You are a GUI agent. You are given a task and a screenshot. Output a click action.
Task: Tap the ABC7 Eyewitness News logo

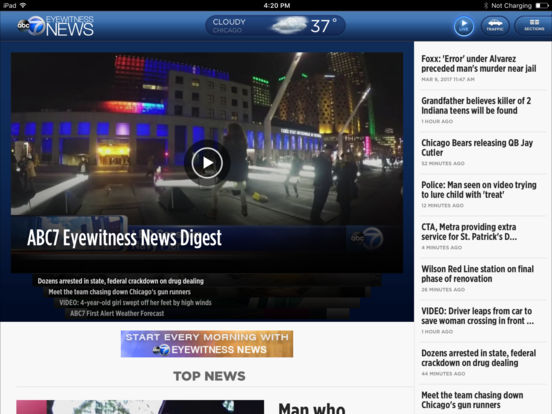(56, 26)
